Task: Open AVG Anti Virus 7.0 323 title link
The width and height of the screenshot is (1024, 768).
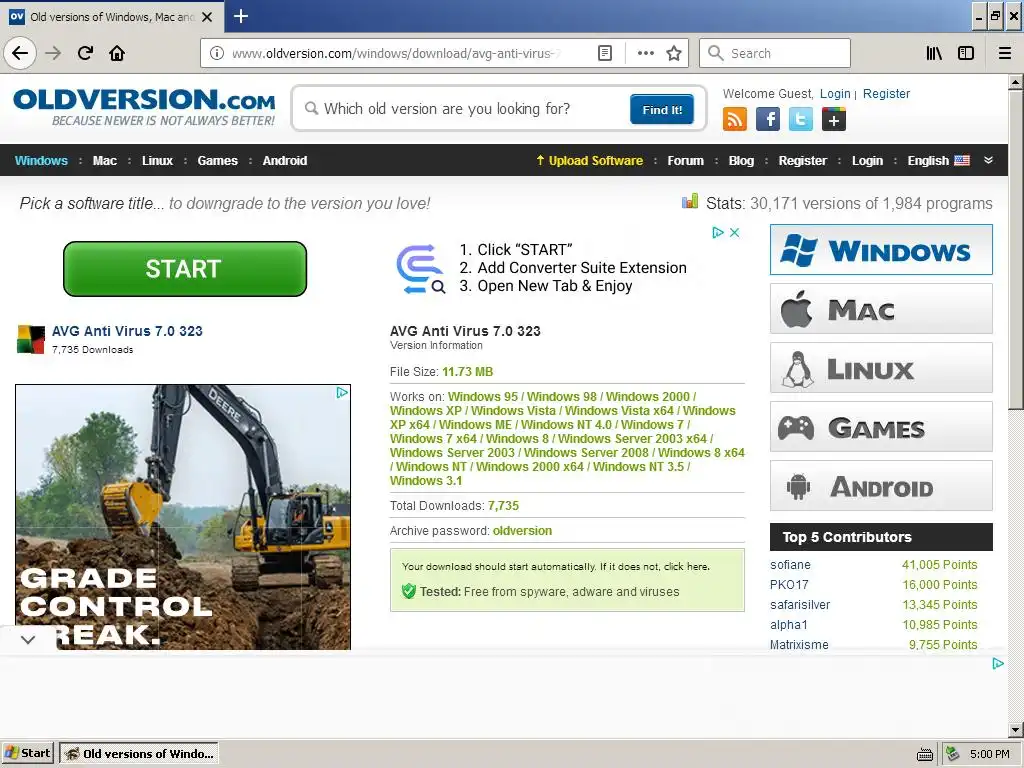Action: tap(127, 331)
